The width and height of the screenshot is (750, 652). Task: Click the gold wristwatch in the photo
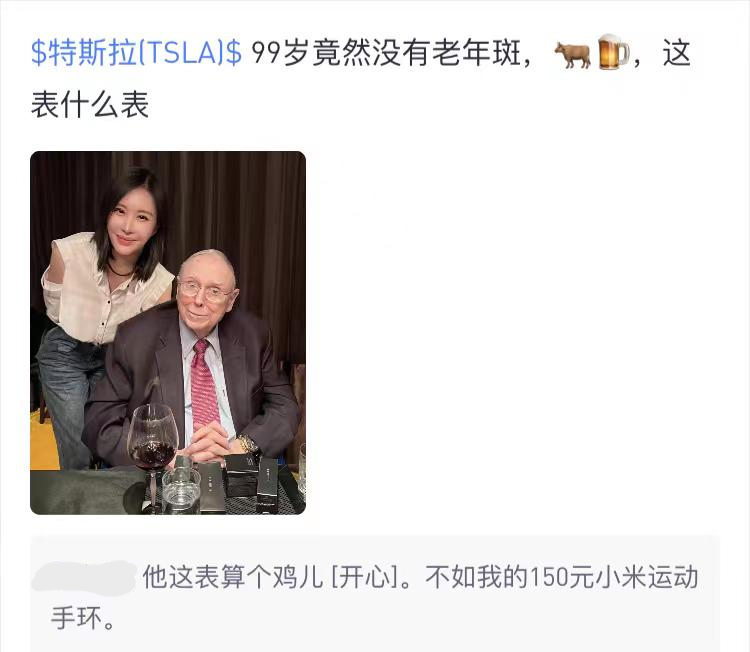point(248,444)
